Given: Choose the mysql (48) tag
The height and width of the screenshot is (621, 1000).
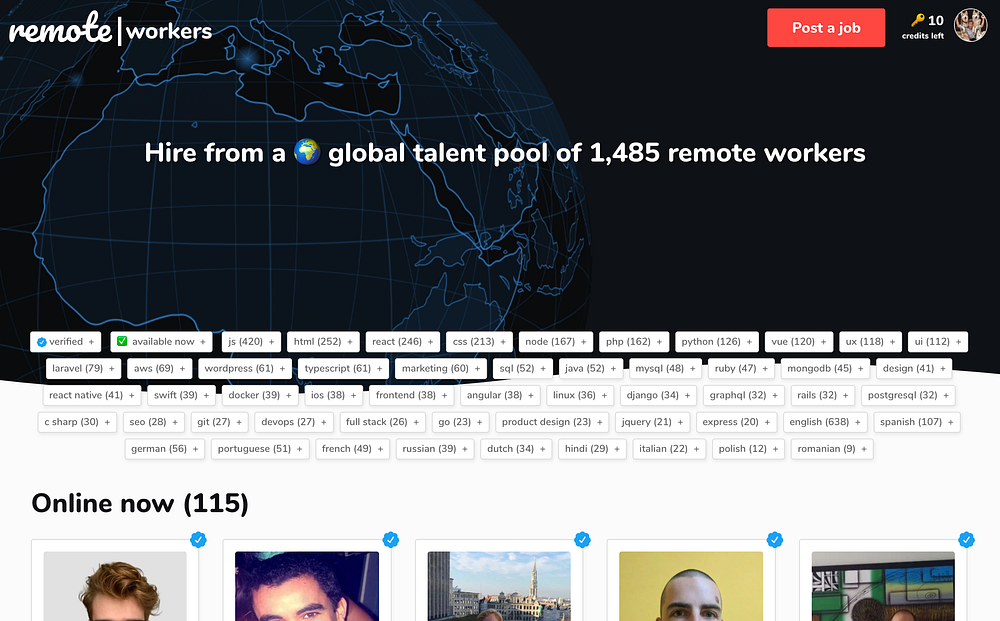Looking at the screenshot, I should [x=665, y=369].
